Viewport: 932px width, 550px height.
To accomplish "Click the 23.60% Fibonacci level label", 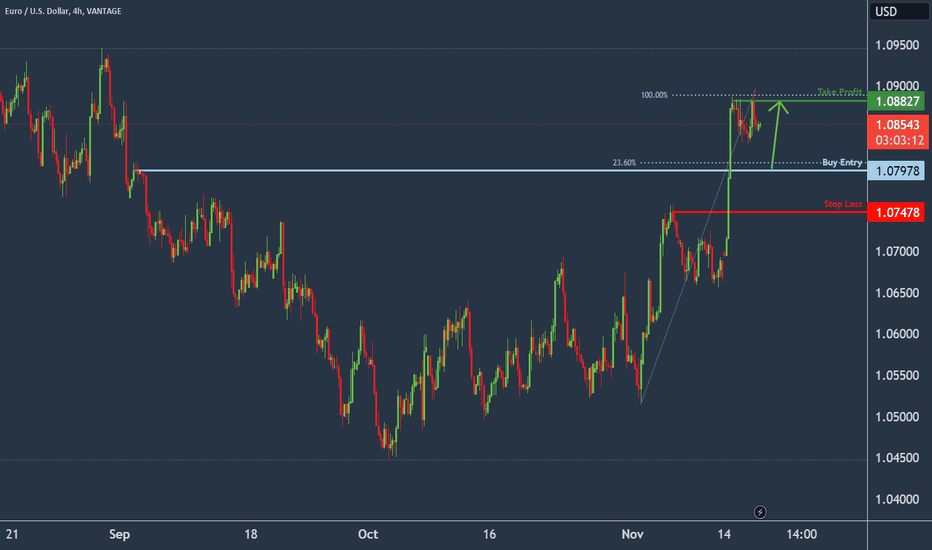I will [x=624, y=162].
